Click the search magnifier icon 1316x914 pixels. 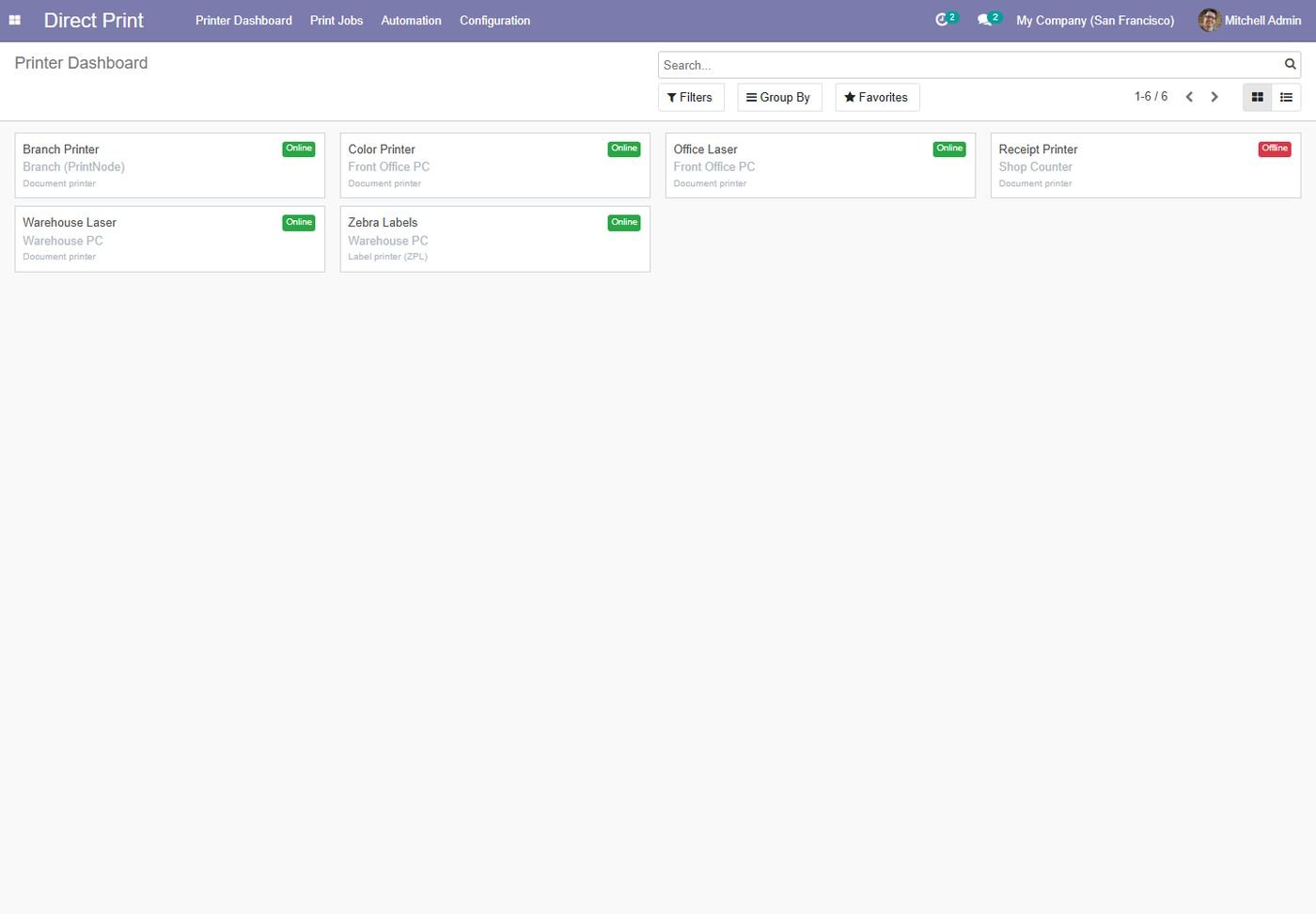(x=1290, y=65)
